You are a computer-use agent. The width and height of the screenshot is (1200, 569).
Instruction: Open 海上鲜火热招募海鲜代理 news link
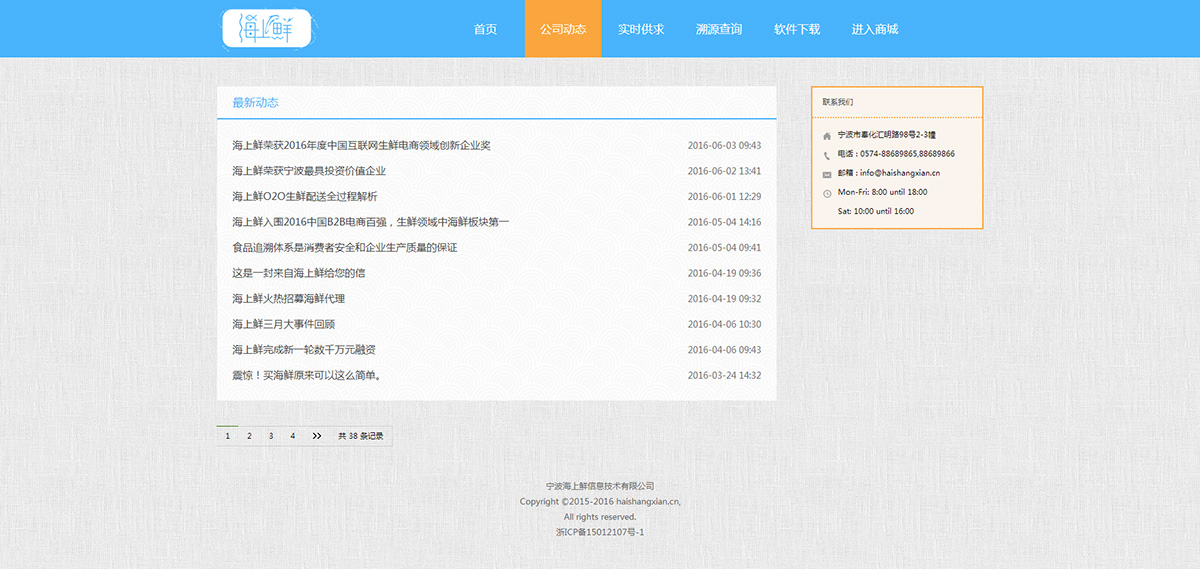click(x=288, y=299)
